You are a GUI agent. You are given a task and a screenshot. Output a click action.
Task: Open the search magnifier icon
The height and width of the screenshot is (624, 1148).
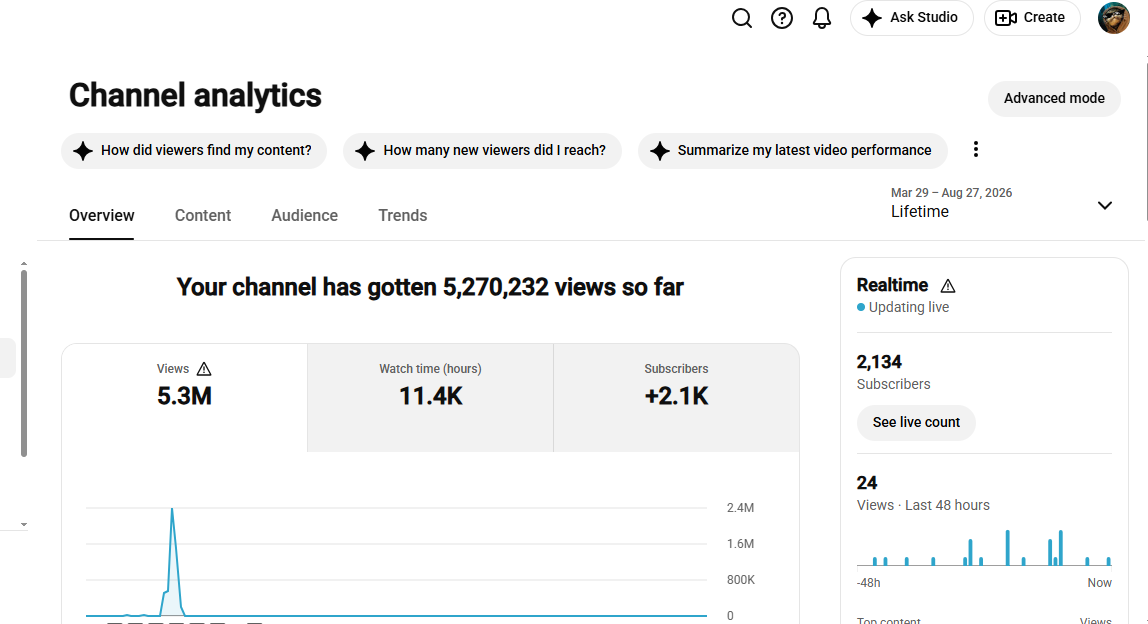coord(742,18)
